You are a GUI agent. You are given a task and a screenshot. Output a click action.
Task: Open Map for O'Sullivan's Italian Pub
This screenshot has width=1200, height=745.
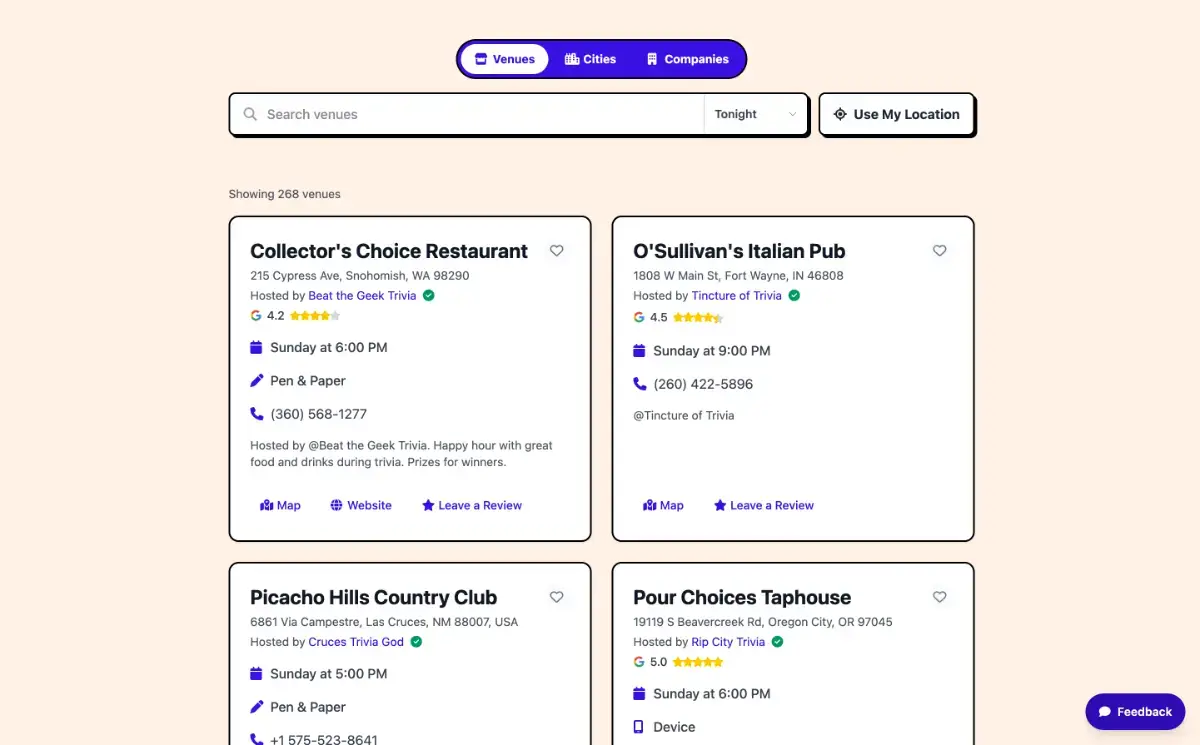(x=663, y=505)
